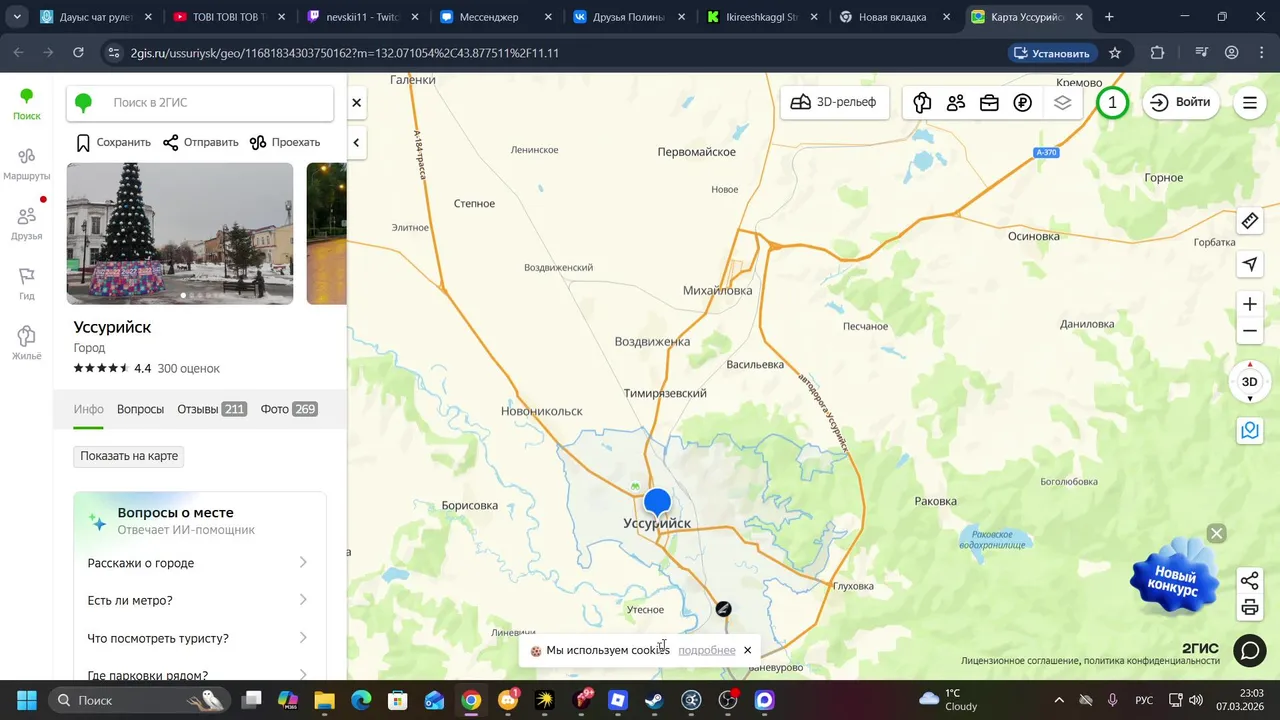
Task: Open the Поиск section in left sidebar
Action: click(27, 104)
